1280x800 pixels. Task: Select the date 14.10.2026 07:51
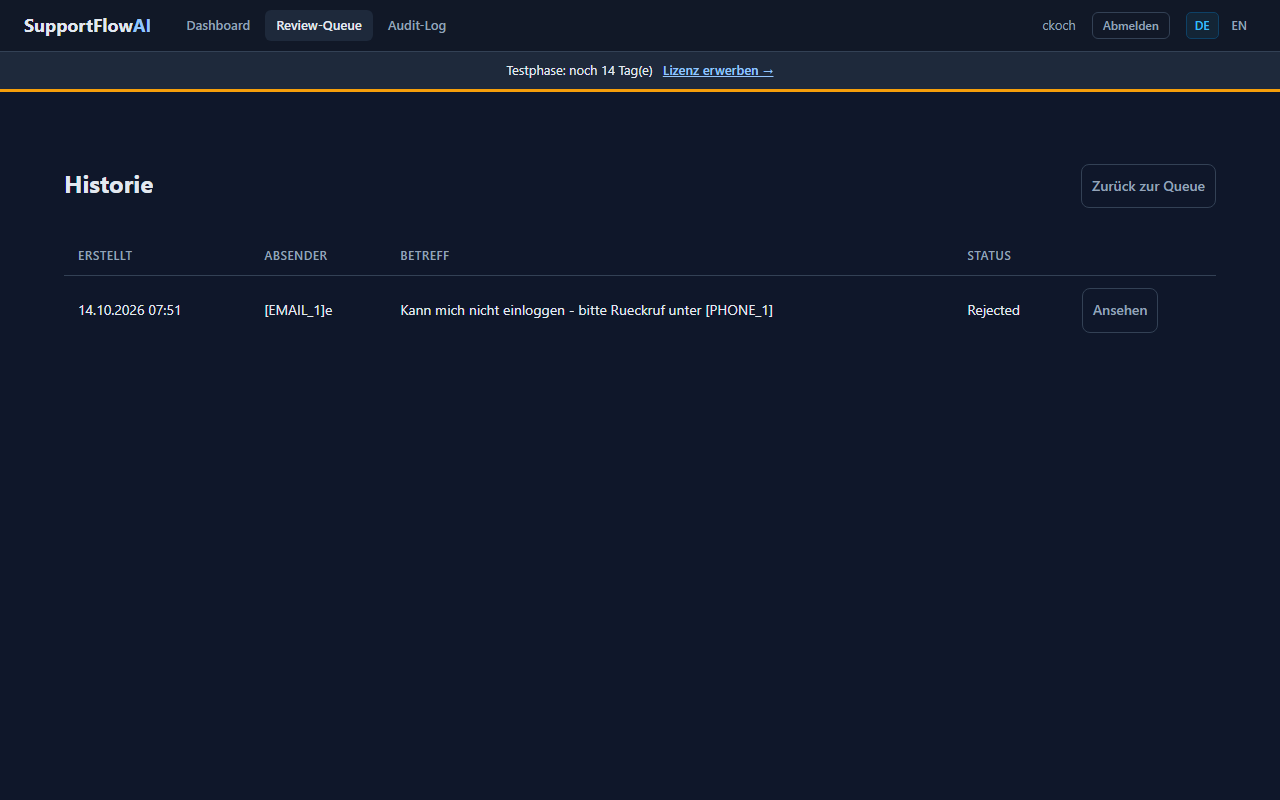point(130,310)
